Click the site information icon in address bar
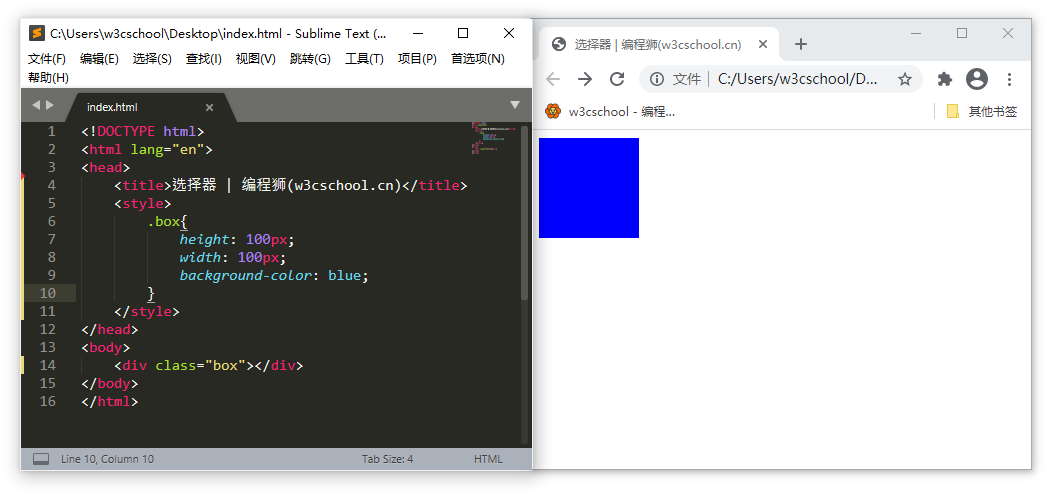The width and height of the screenshot is (1052, 493). pos(657,79)
